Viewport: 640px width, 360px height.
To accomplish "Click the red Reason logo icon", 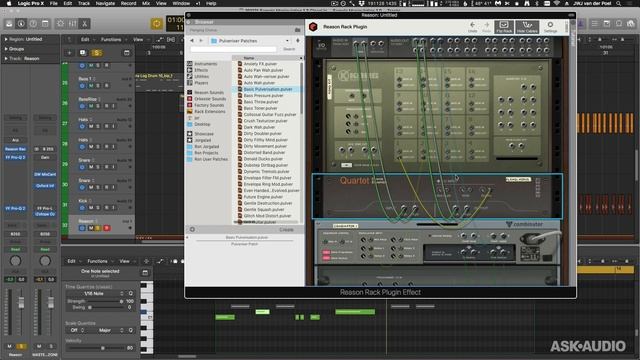I will 313,27.
